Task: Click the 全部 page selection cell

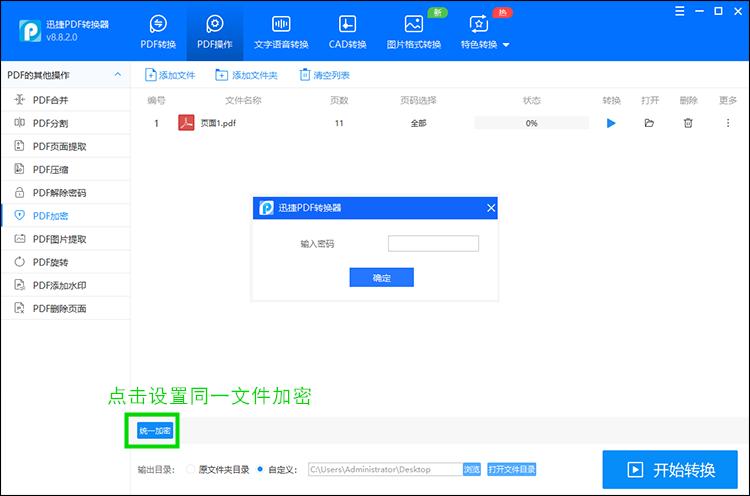Action: point(419,123)
